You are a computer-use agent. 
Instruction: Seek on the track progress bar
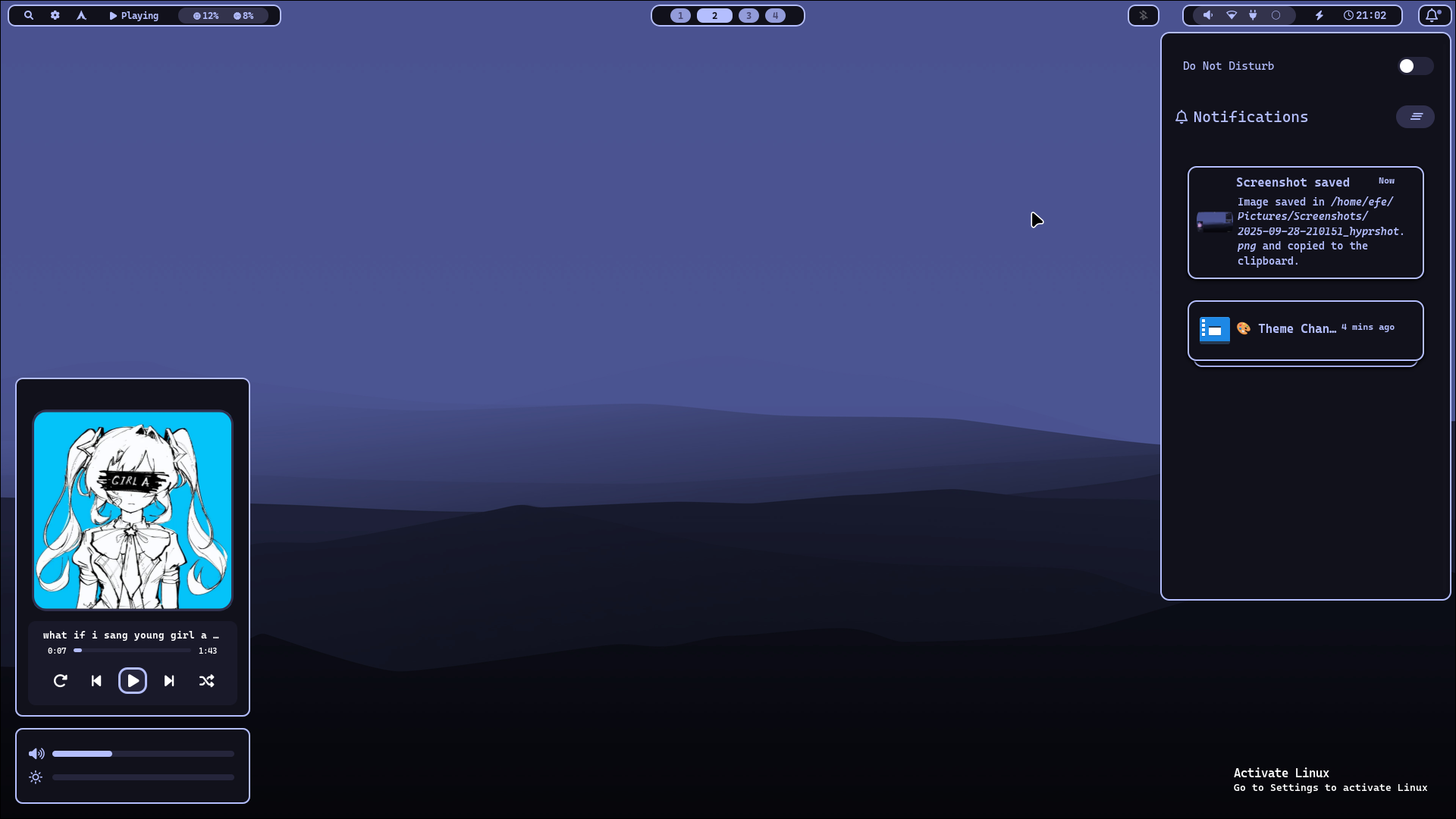coord(133,651)
